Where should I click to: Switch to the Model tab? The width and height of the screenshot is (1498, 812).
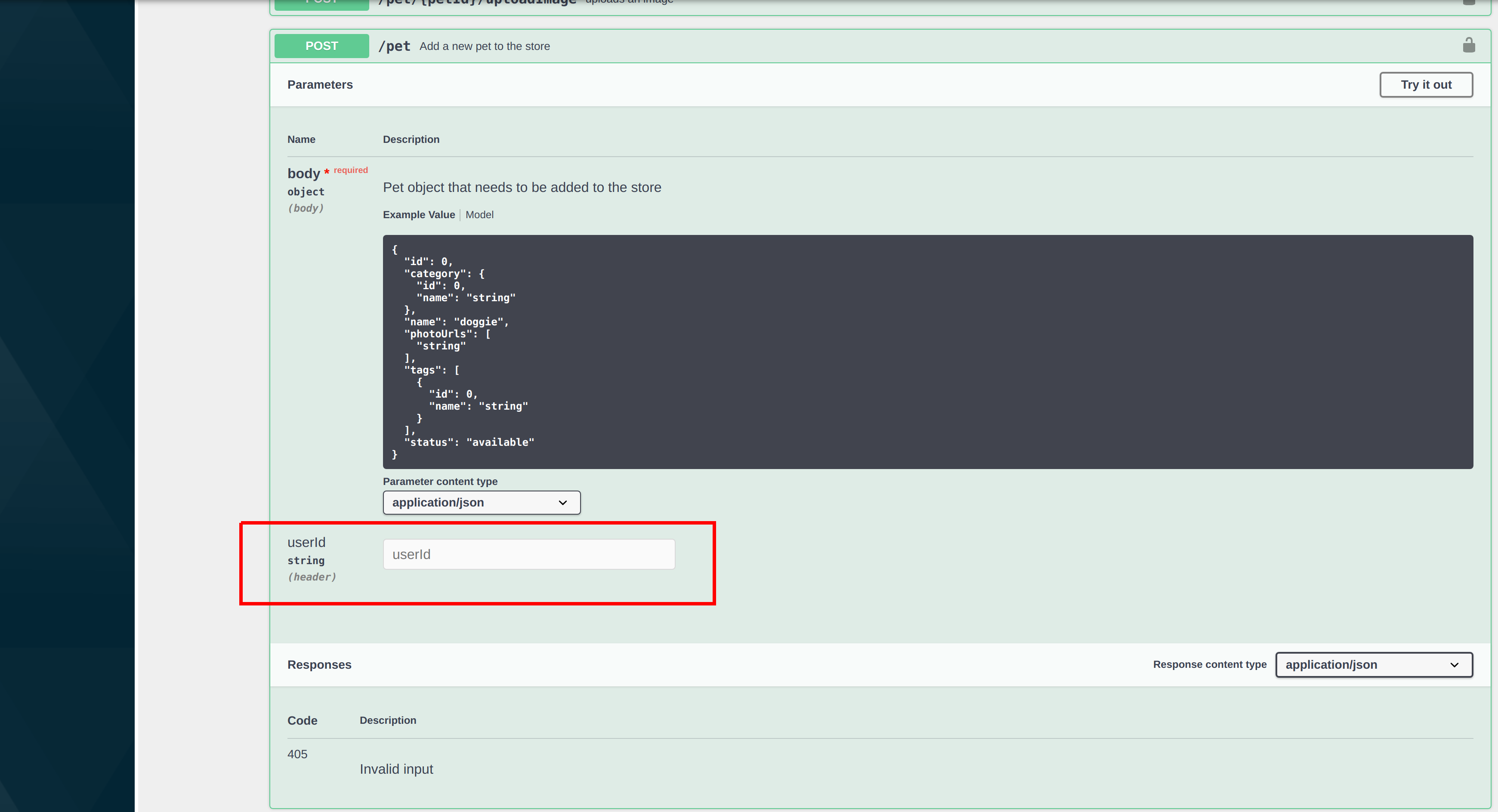pyautogui.click(x=479, y=215)
